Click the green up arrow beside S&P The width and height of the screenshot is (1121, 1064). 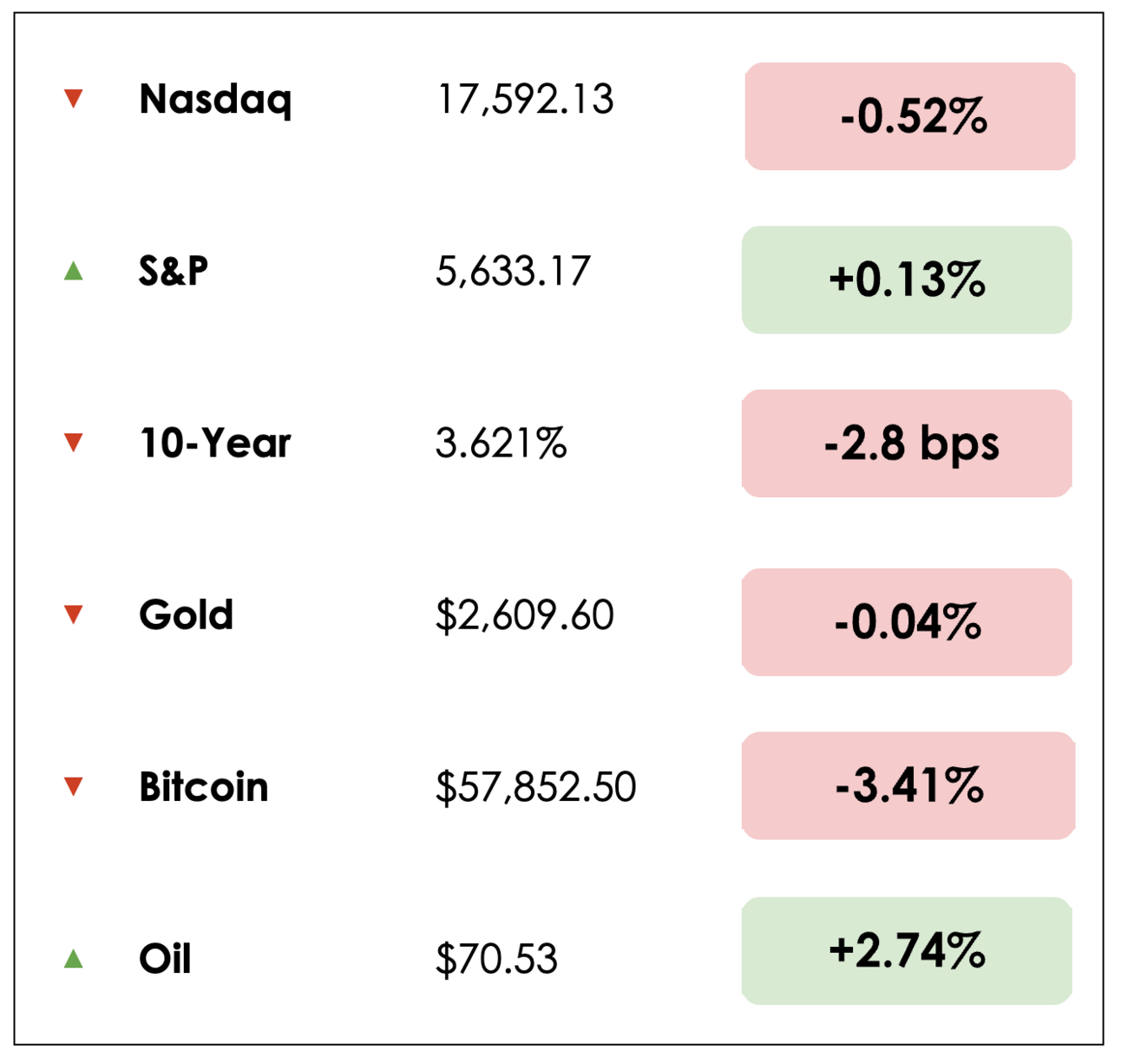coord(74,271)
